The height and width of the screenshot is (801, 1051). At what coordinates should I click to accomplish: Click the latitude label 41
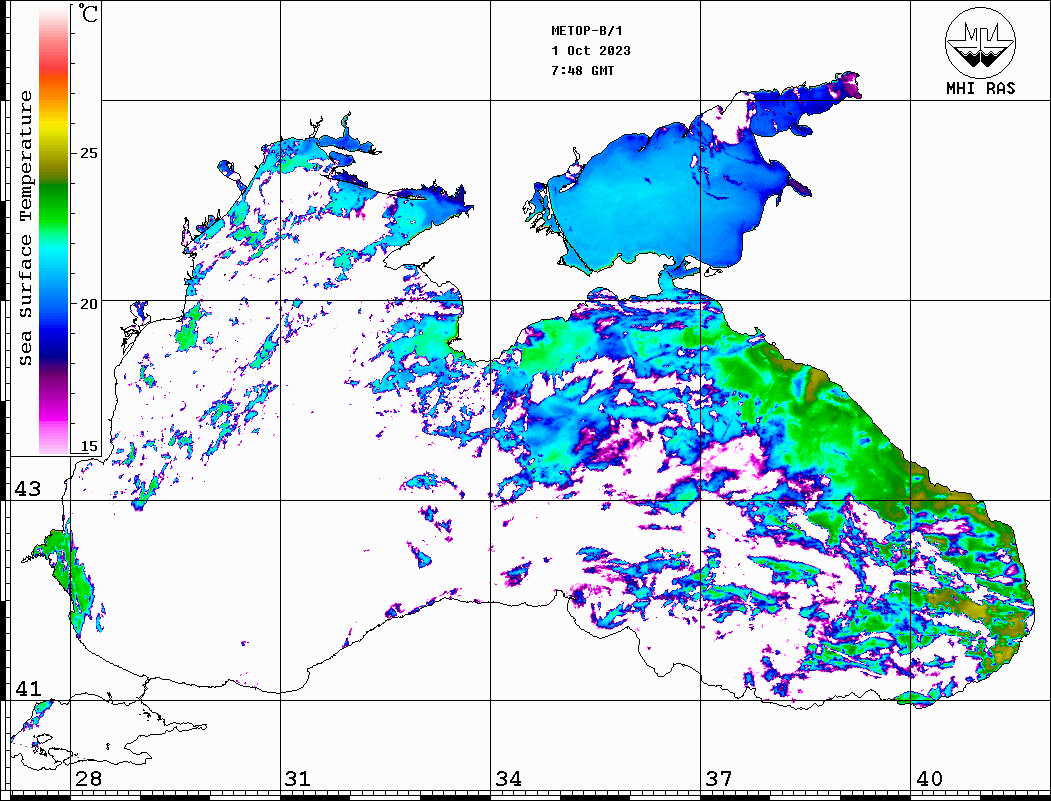point(28,689)
